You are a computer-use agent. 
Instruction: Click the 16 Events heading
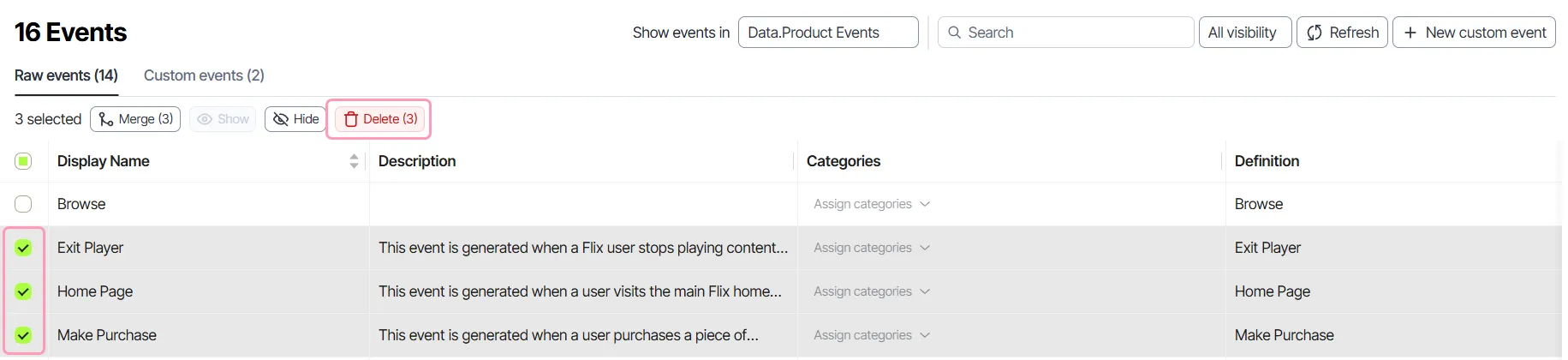(70, 33)
